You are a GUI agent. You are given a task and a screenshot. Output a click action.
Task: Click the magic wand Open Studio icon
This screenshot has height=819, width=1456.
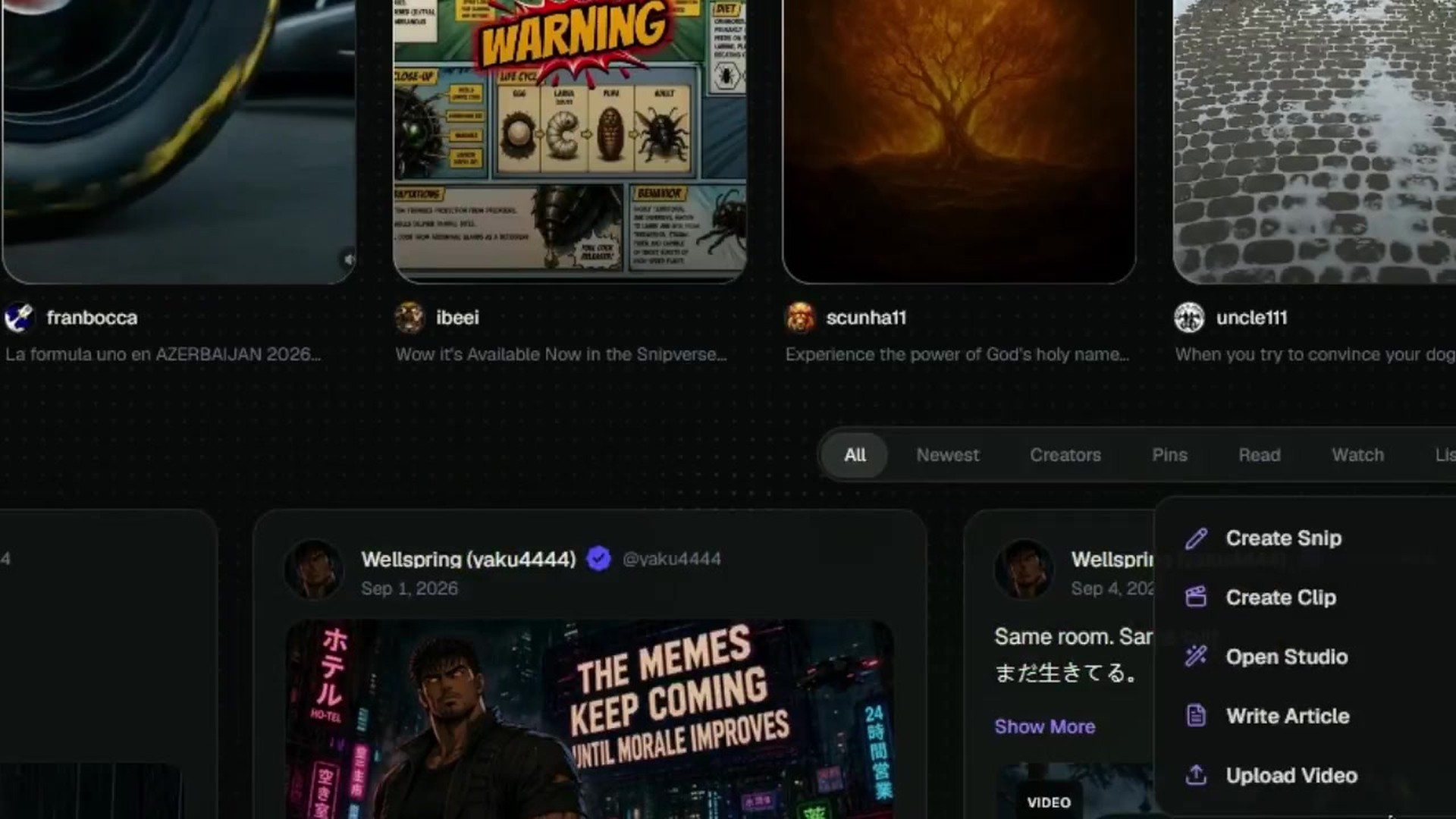(1196, 657)
